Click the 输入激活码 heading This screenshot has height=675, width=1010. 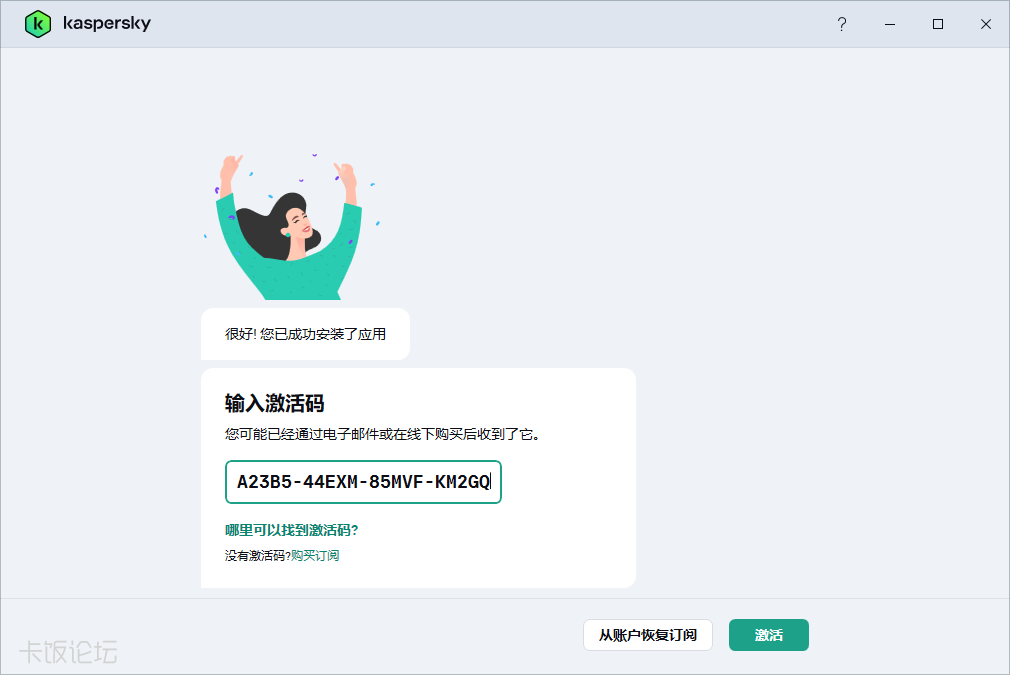pos(274,403)
